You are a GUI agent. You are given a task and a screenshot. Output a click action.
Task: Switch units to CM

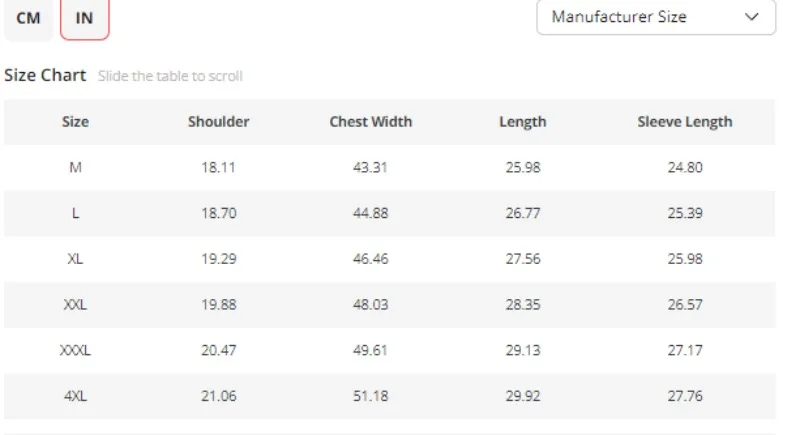point(28,18)
